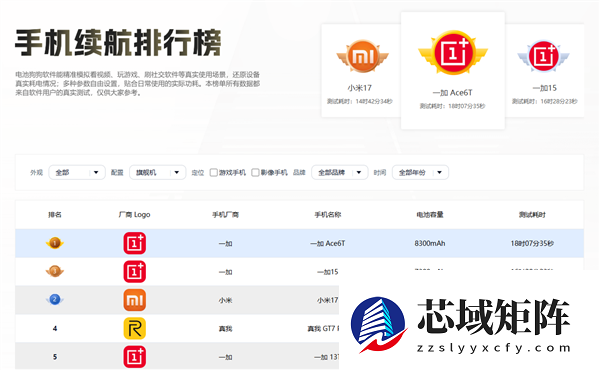Click the 厂商 Logo column header
600x370 pixels.
[x=135, y=215]
